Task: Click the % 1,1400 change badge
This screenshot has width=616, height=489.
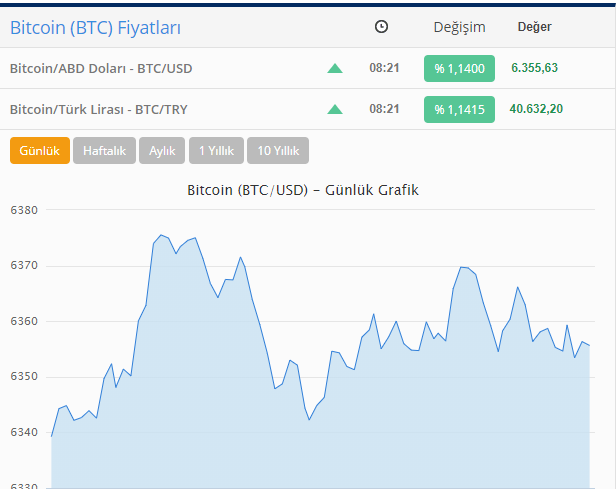Action: coord(459,68)
